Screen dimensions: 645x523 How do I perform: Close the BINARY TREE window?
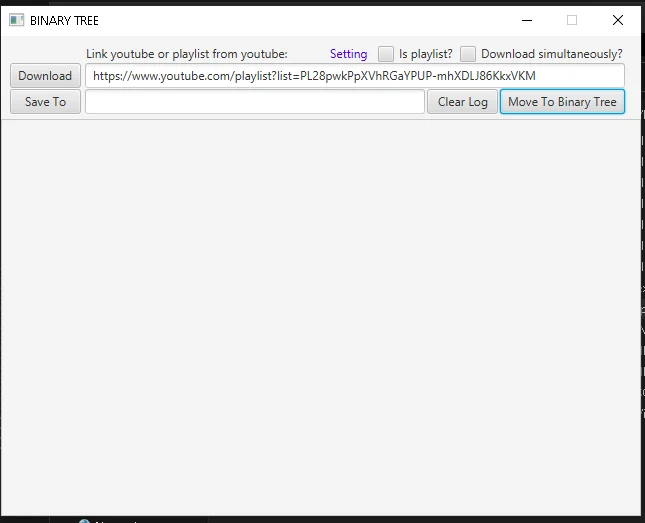618,20
